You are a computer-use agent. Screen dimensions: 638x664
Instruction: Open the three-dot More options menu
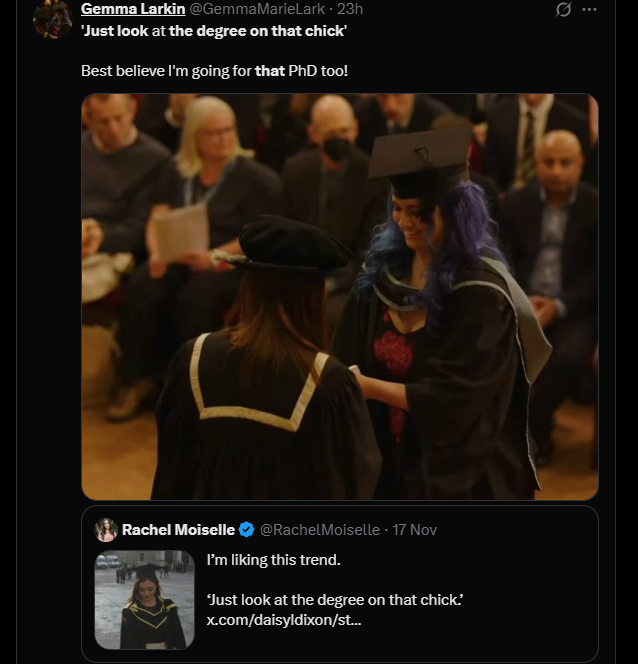click(589, 9)
